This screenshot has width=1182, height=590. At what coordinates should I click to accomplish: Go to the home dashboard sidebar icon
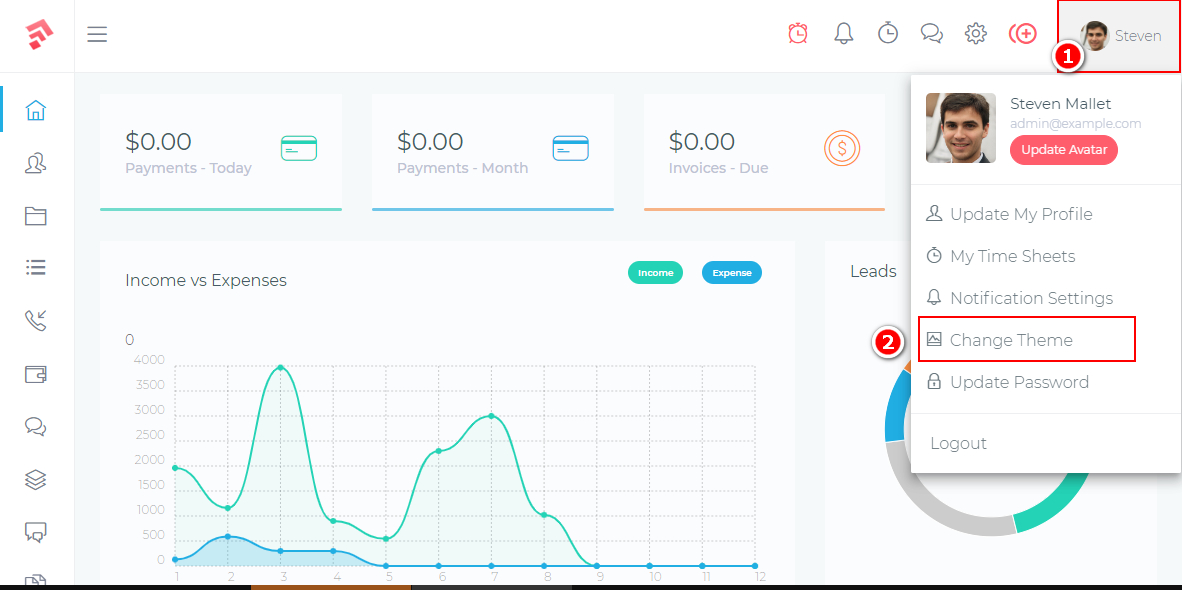coord(36,109)
